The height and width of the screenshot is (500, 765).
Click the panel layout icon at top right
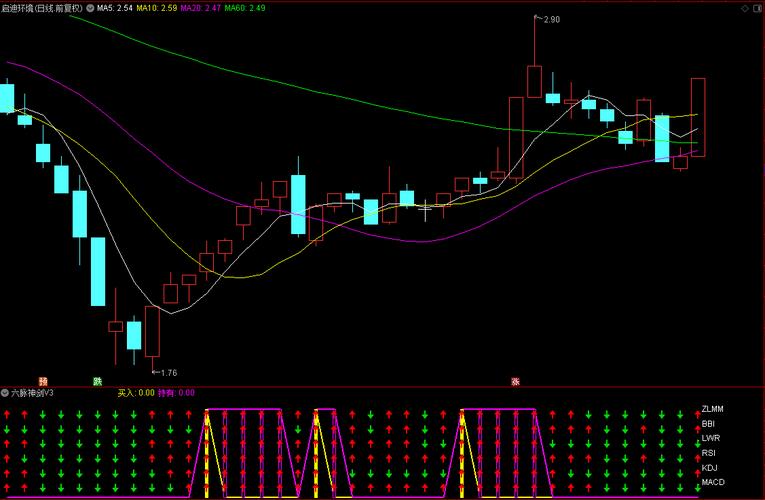pos(756,7)
